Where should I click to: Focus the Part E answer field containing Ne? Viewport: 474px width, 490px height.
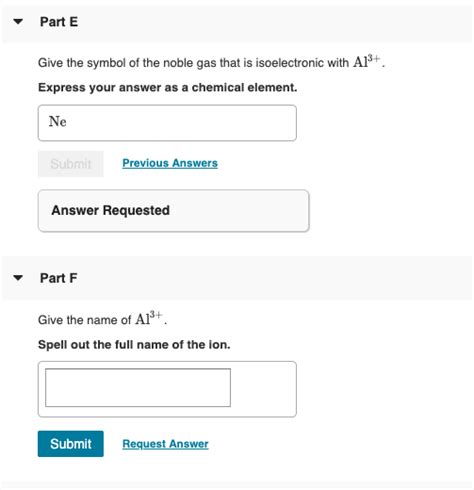coord(167,123)
